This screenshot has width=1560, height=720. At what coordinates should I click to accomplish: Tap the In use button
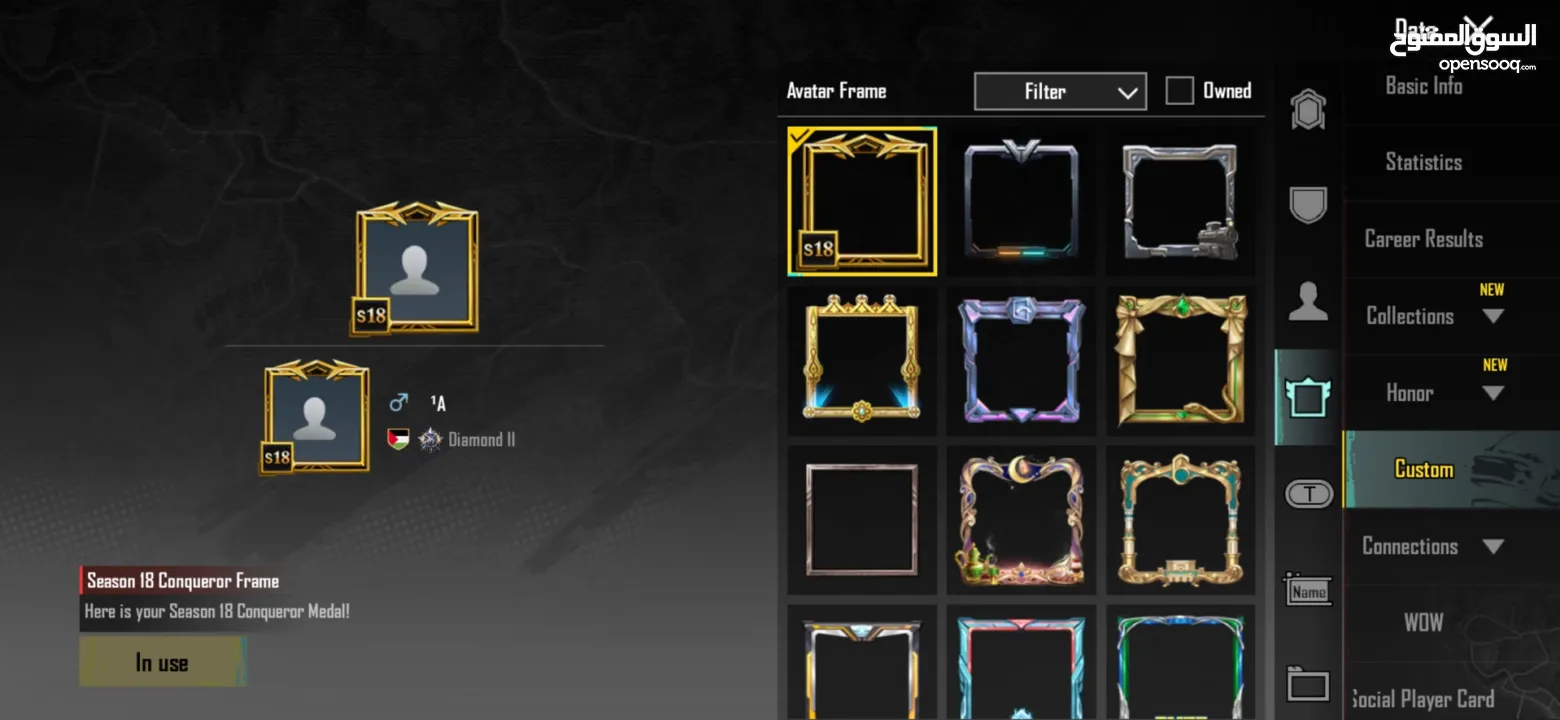[x=162, y=662]
